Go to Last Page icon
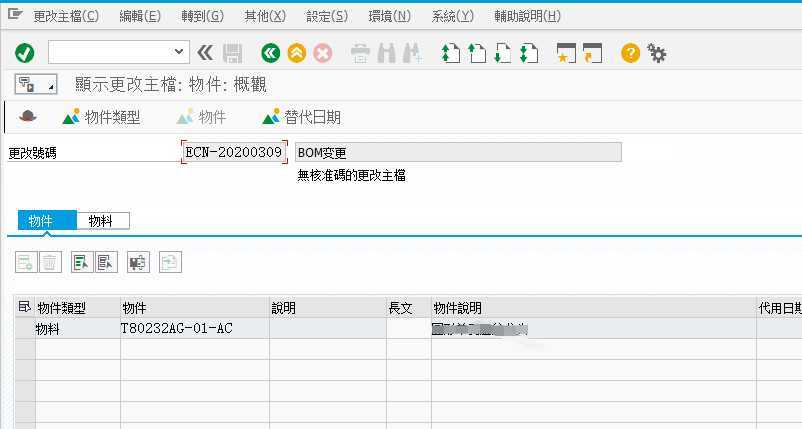Screen dimensions: 802x429 point(529,53)
